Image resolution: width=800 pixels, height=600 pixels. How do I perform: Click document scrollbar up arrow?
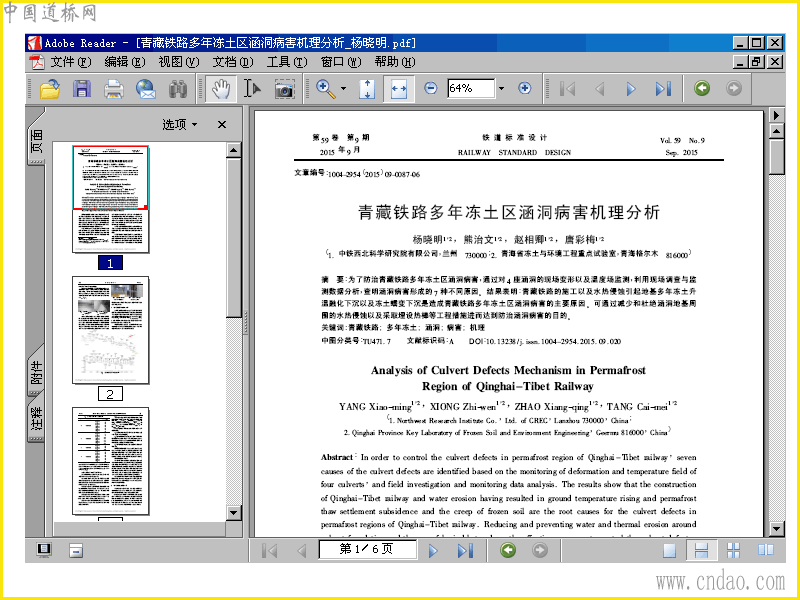point(777,132)
